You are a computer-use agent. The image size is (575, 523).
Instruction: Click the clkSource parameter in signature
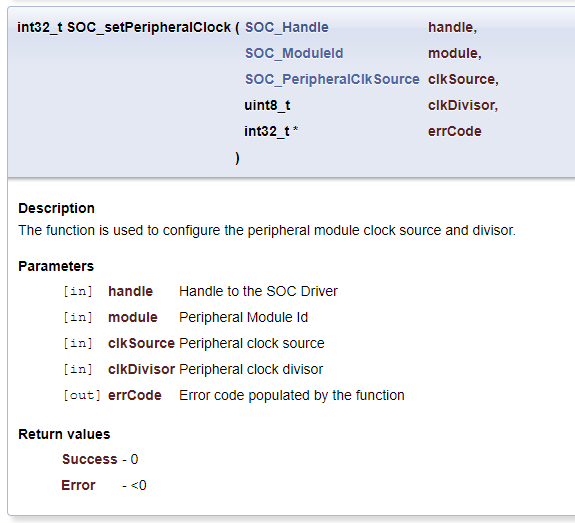pos(461,79)
